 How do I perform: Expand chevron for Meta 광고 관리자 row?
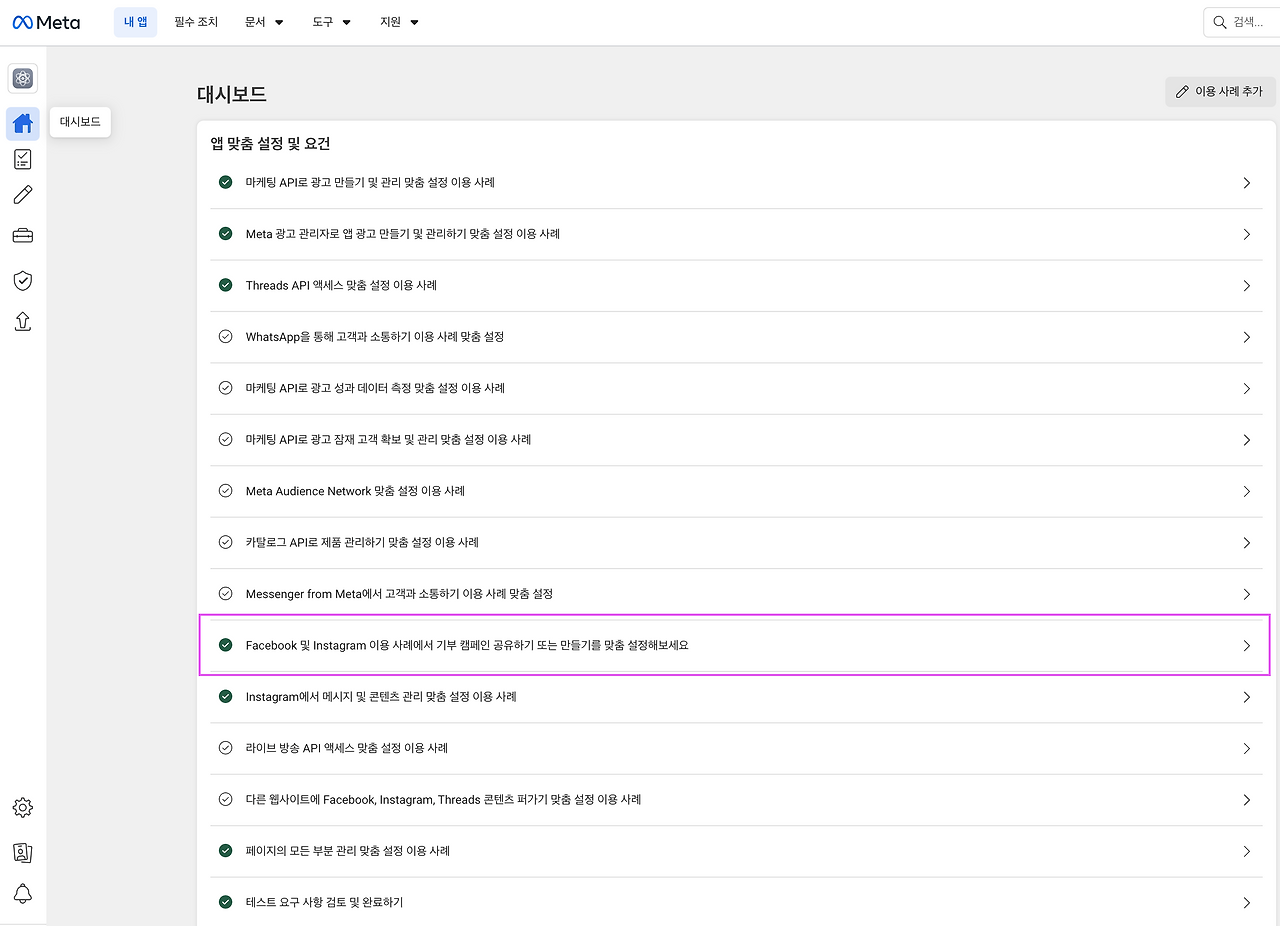(1246, 234)
